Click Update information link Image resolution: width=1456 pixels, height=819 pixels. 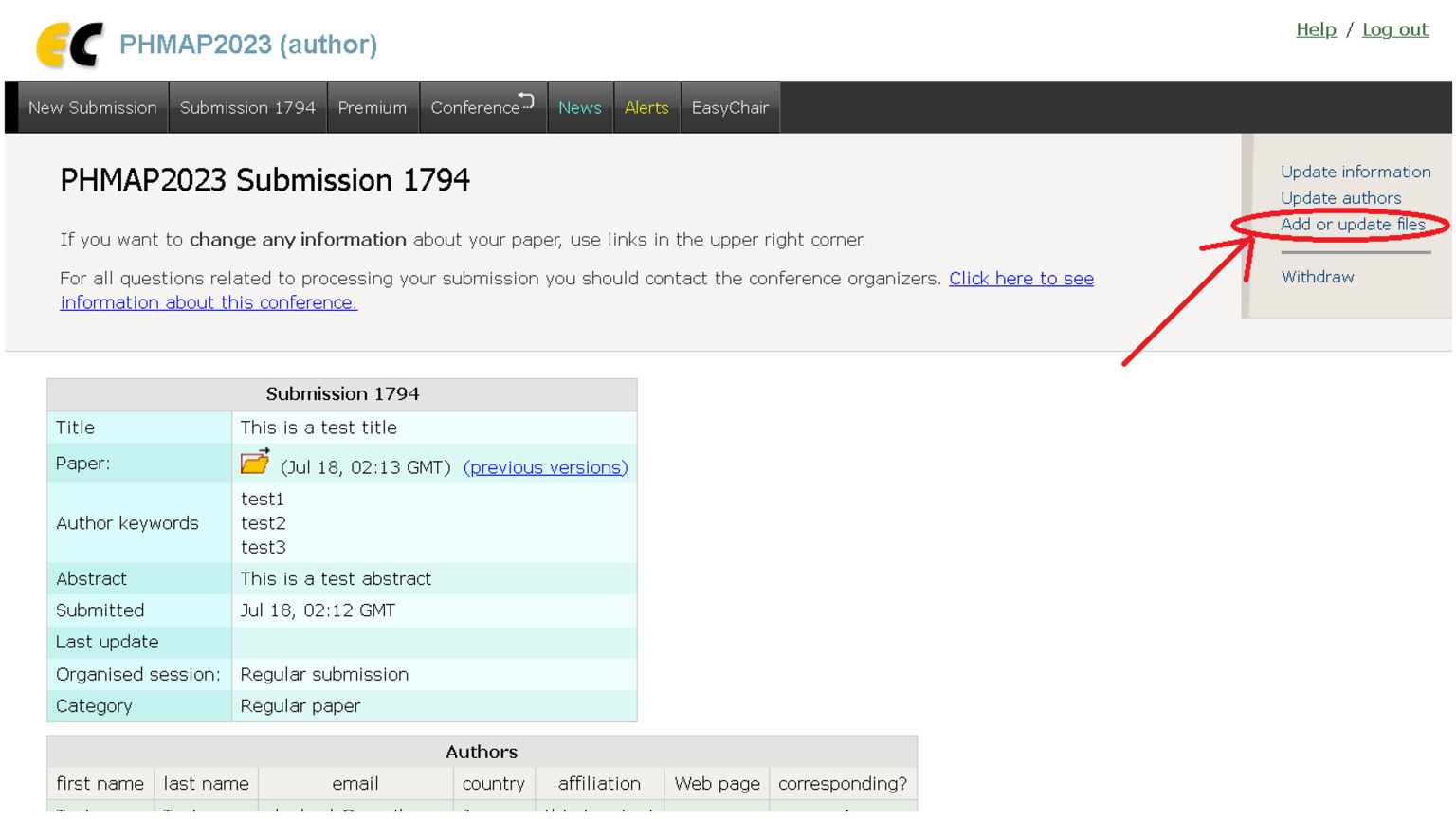pyautogui.click(x=1355, y=172)
